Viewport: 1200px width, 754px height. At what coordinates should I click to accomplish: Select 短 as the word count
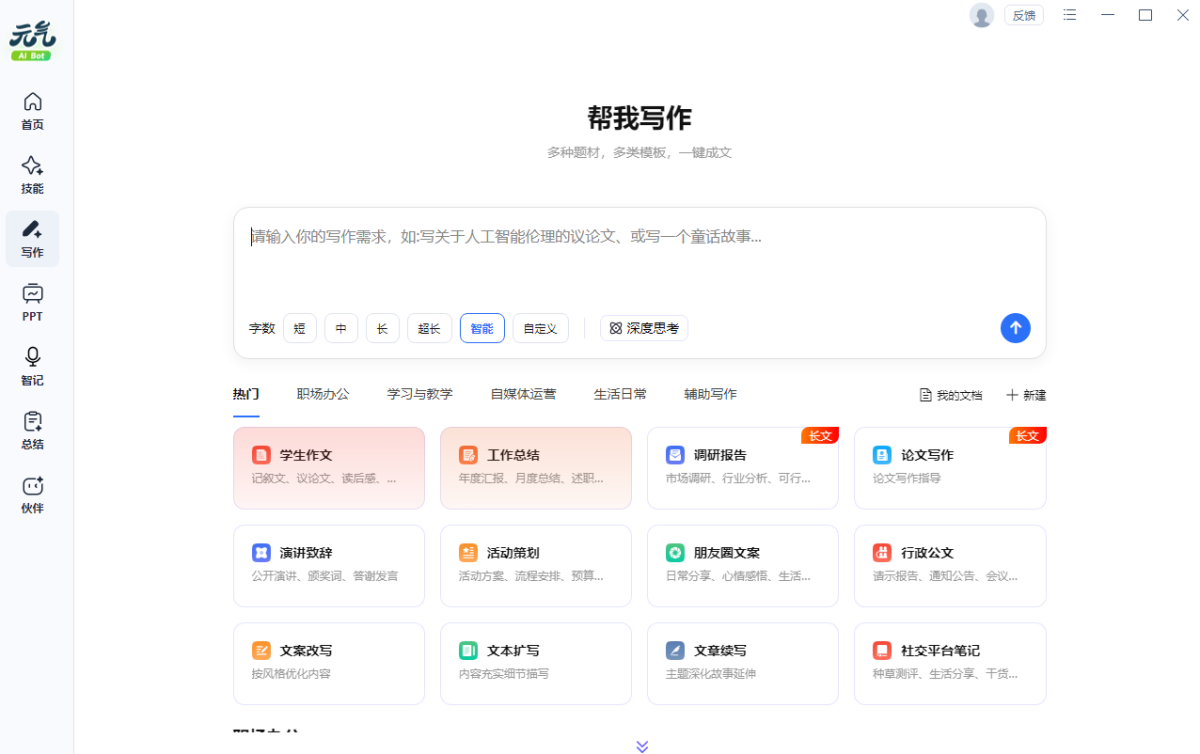click(x=299, y=328)
